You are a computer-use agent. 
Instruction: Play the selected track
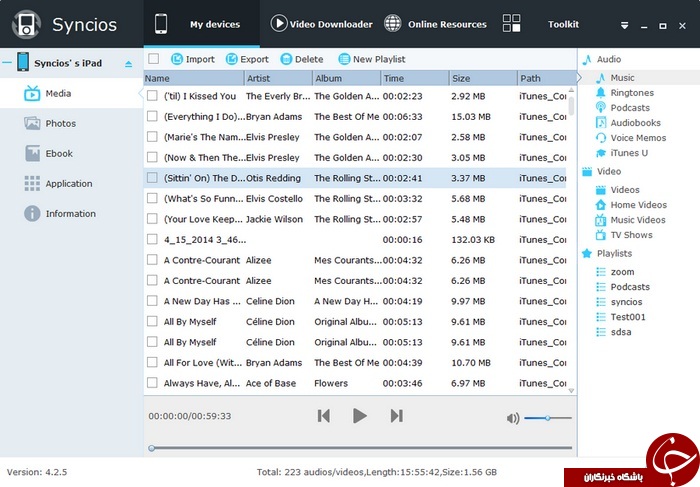[x=359, y=416]
